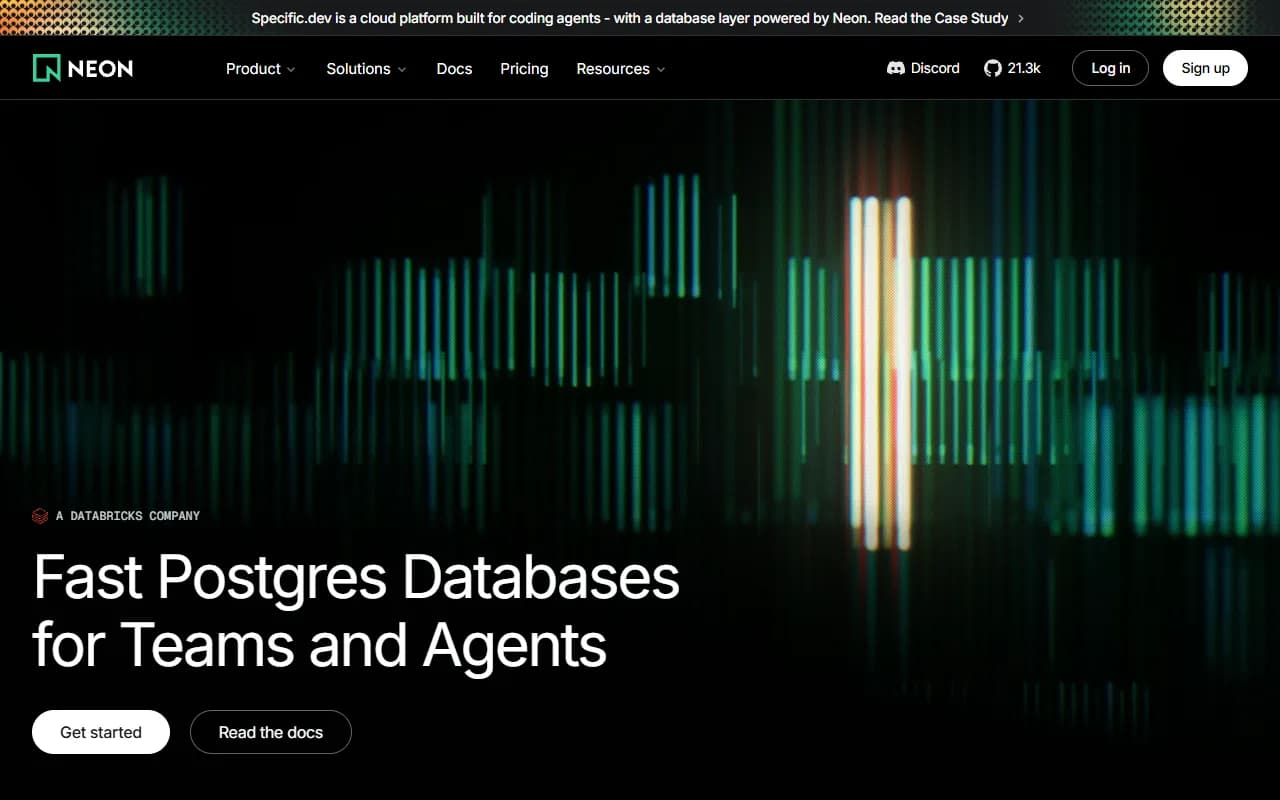This screenshot has height=800, width=1280.
Task: Select the Solutions menu label
Action: pyautogui.click(x=358, y=69)
